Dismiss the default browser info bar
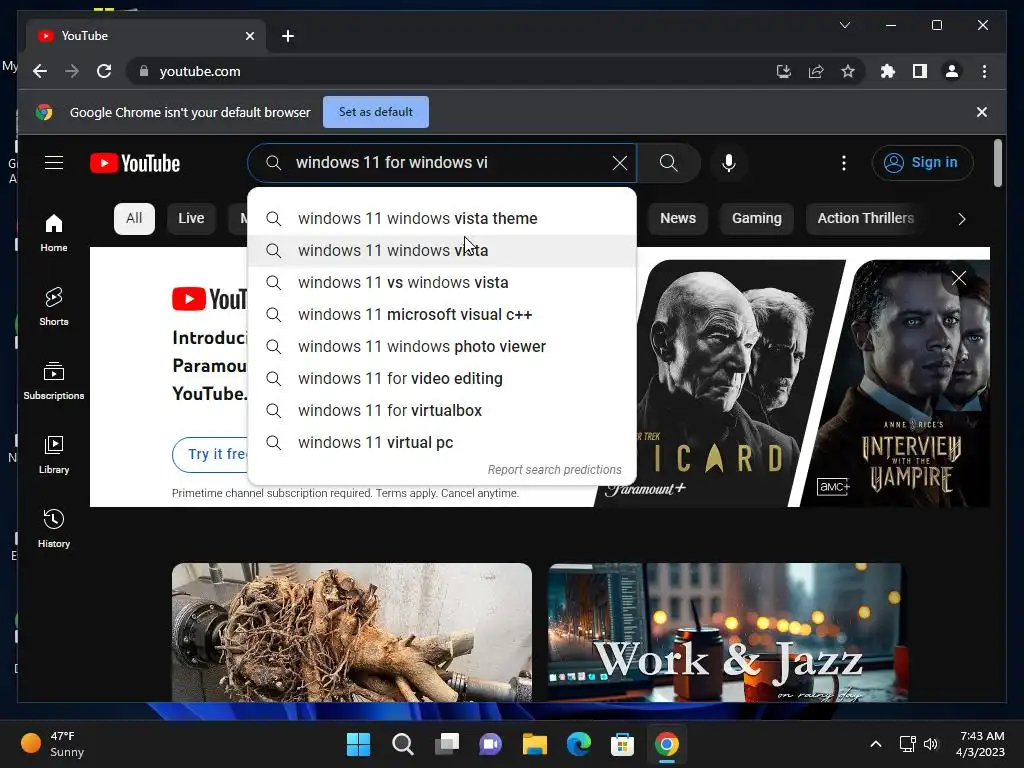1024x768 pixels. (x=982, y=112)
